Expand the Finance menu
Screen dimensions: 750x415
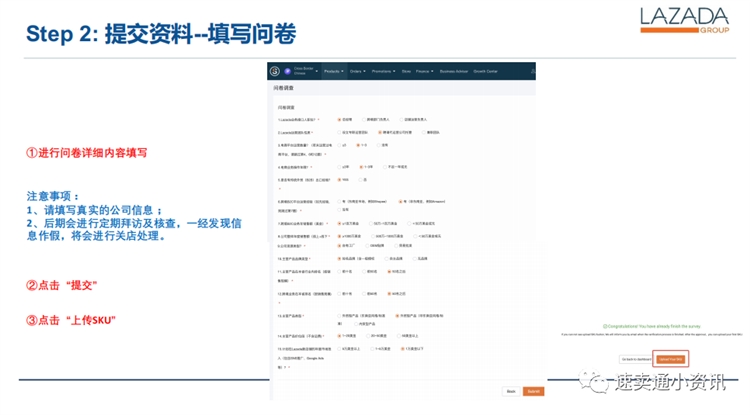pyautogui.click(x=424, y=71)
